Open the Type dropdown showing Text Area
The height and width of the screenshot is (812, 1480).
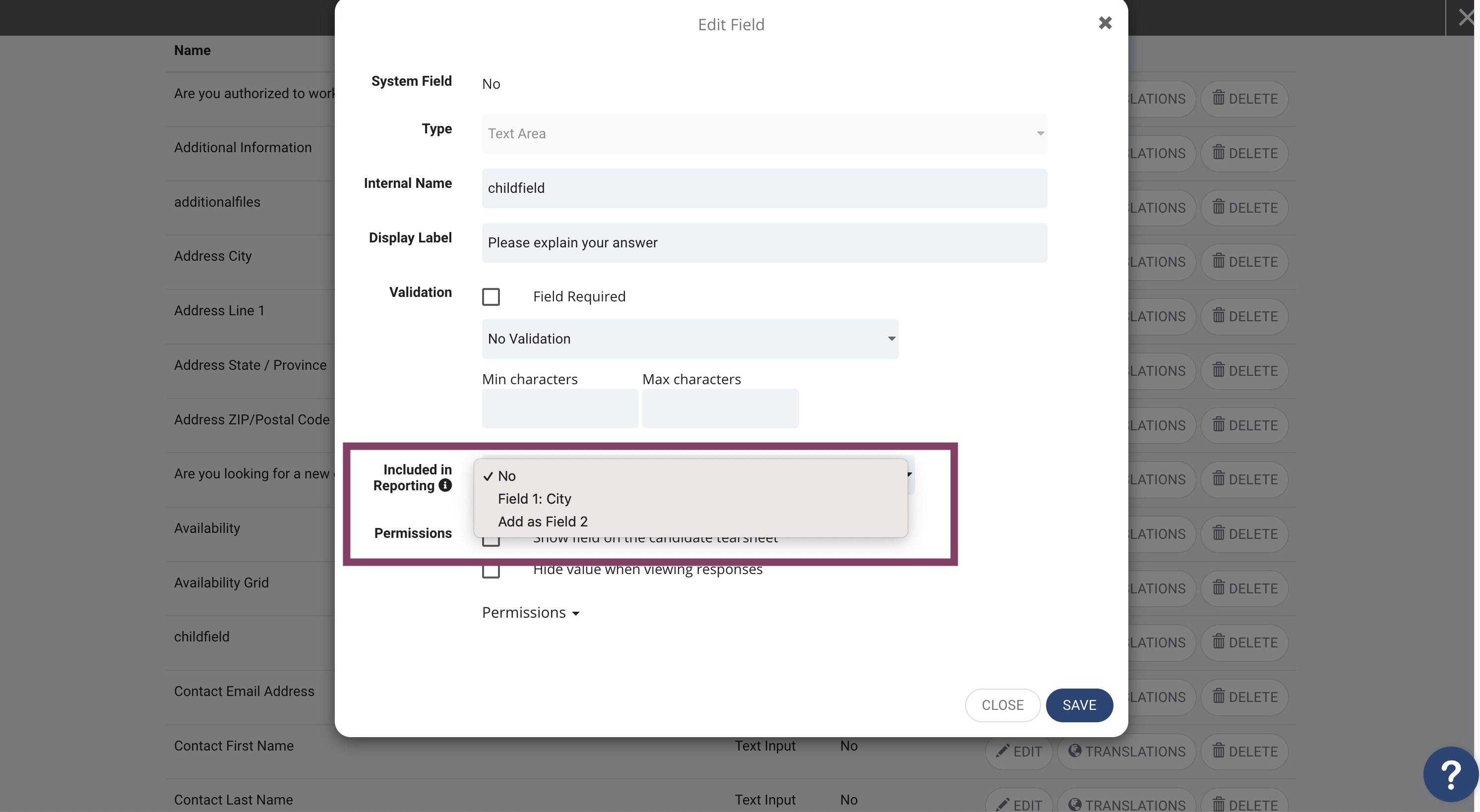(x=764, y=134)
